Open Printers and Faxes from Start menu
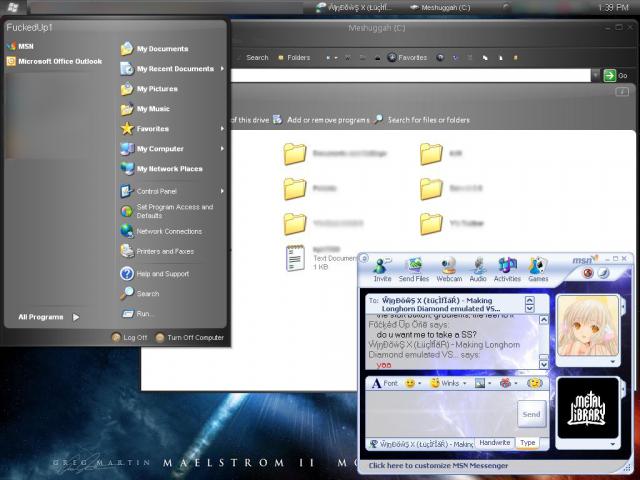This screenshot has width=640, height=480. point(157,251)
